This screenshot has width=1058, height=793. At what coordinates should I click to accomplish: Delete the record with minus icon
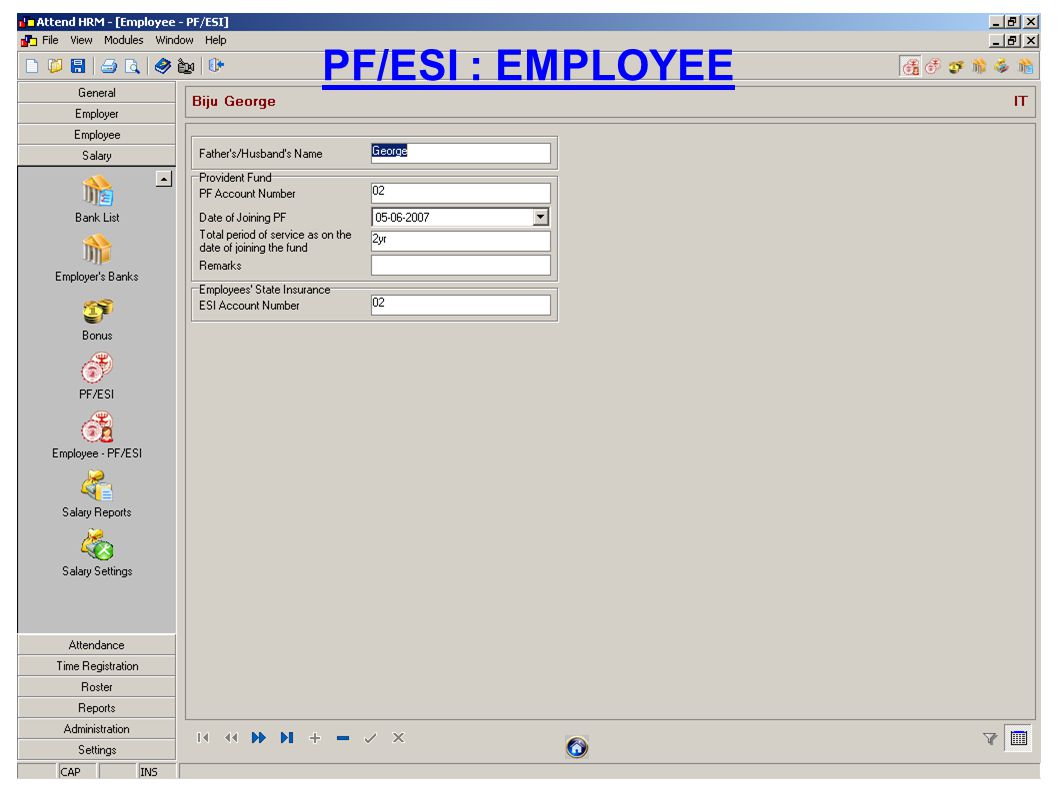[x=343, y=738]
